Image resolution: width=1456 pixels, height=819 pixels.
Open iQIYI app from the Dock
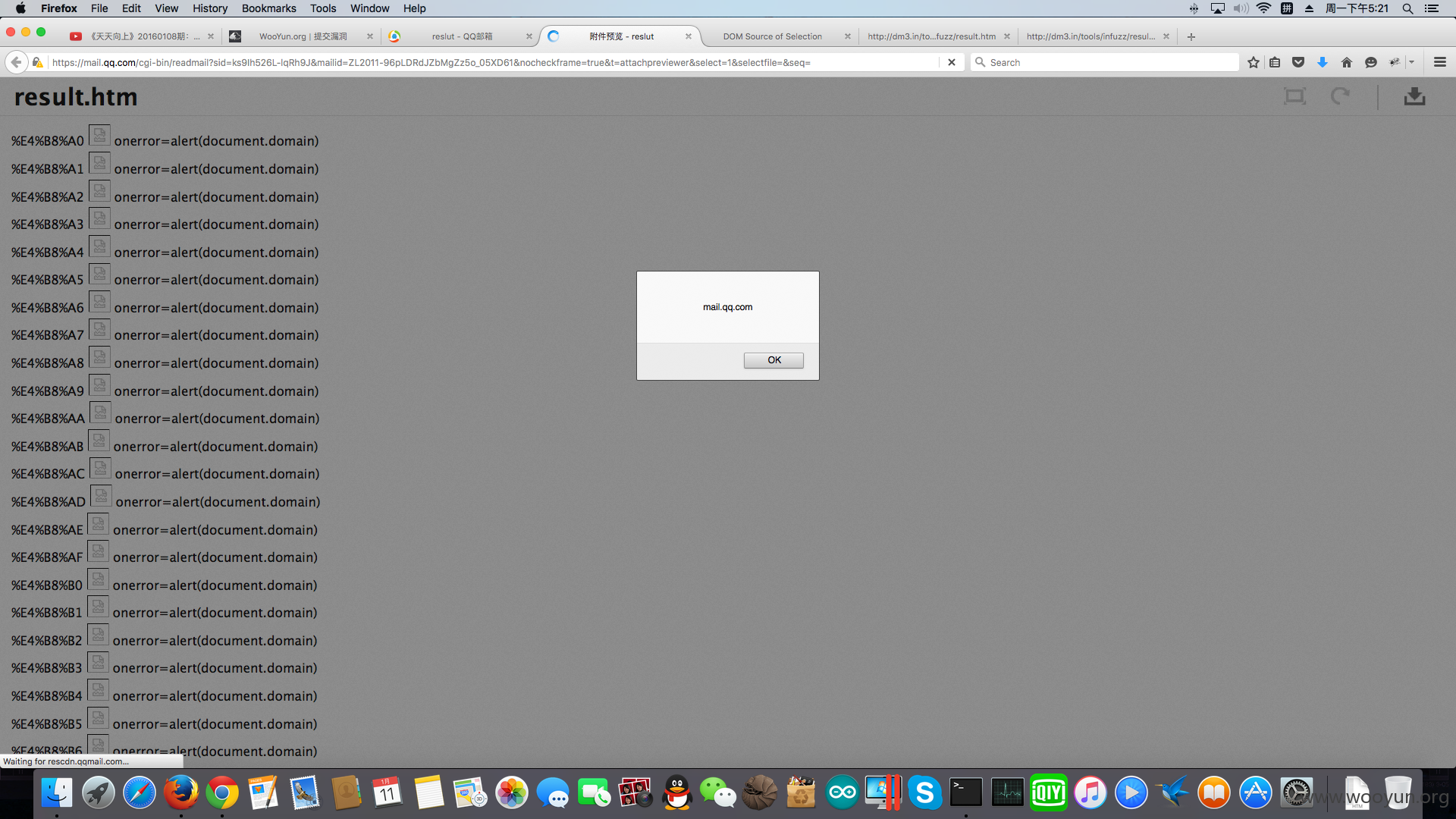pyautogui.click(x=1049, y=793)
